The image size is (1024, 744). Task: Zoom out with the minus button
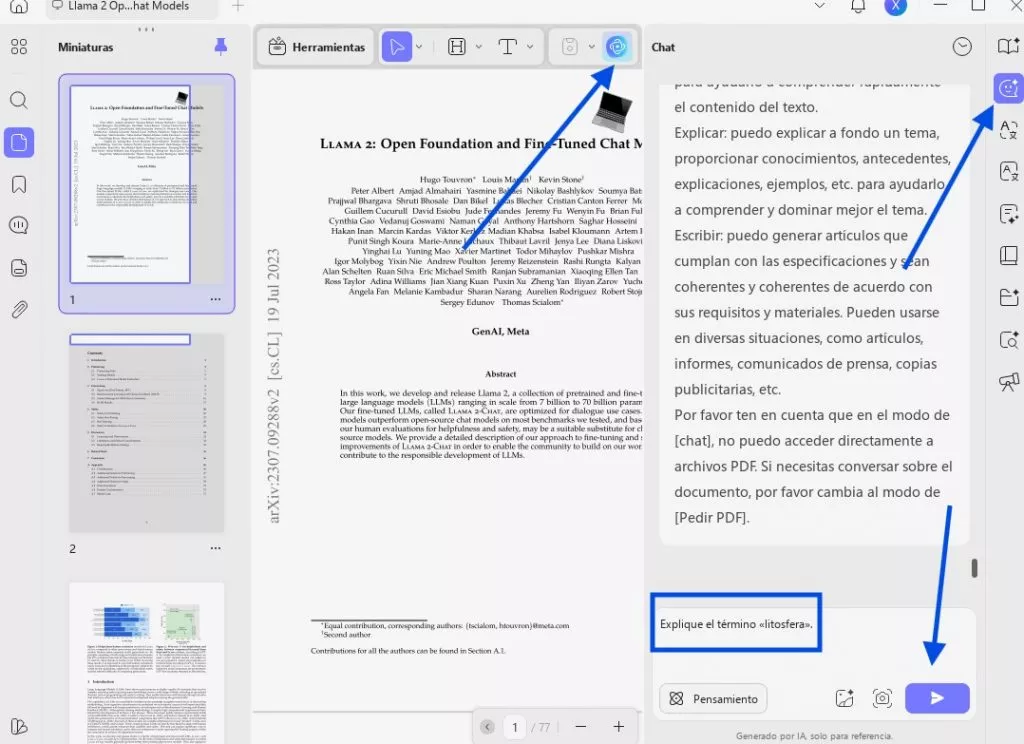[x=581, y=726]
